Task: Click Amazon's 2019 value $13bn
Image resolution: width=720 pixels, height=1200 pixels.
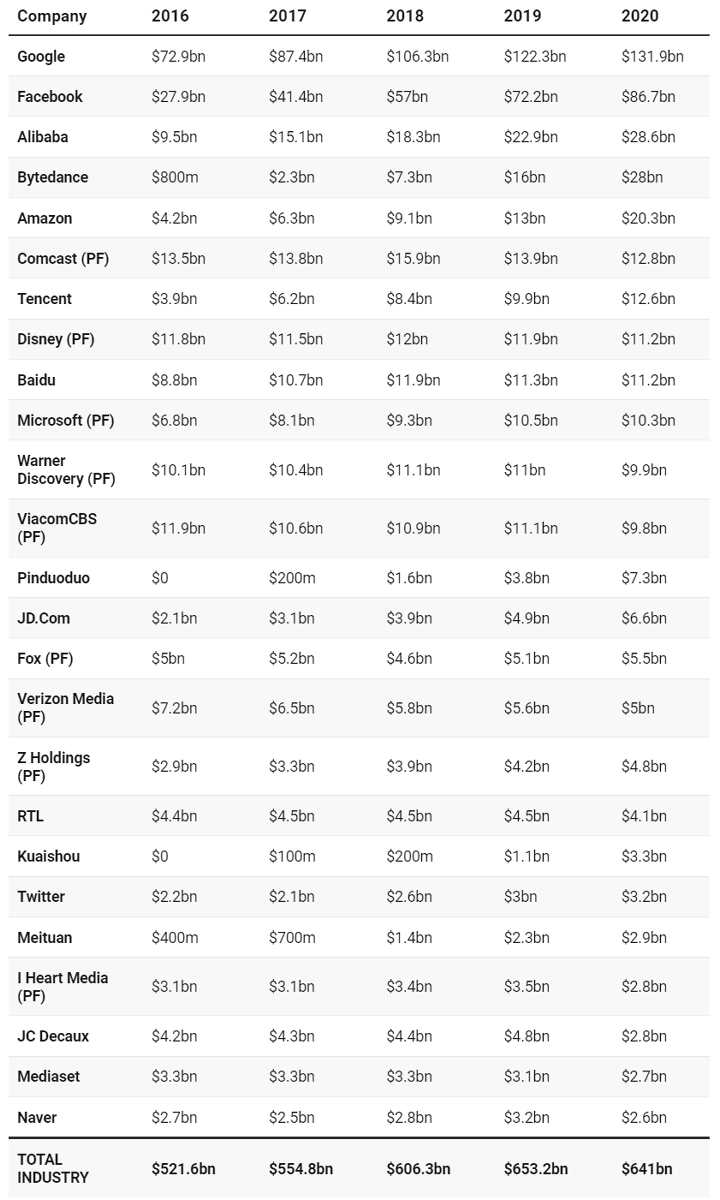Action: [x=525, y=218]
